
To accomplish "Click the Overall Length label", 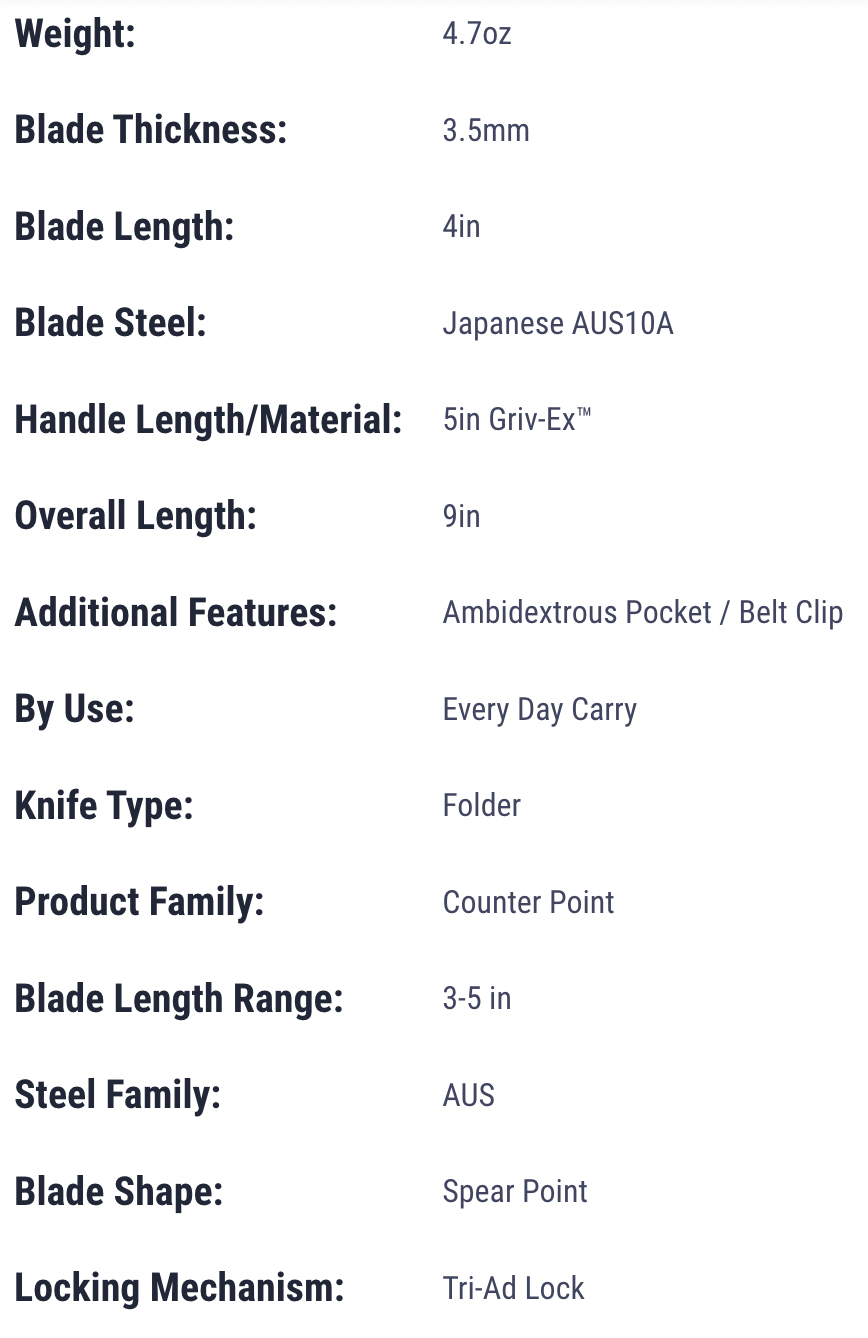I will [136, 516].
